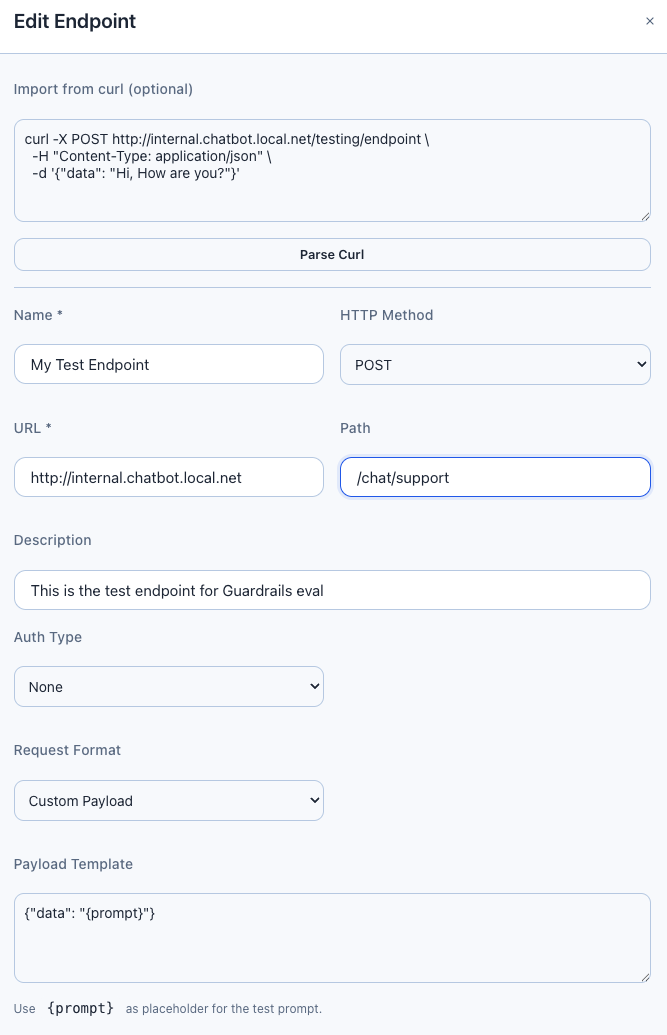Viewport: 667px width, 1035px height.
Task: Click the Edit Endpoint dialog title
Action: (74, 21)
